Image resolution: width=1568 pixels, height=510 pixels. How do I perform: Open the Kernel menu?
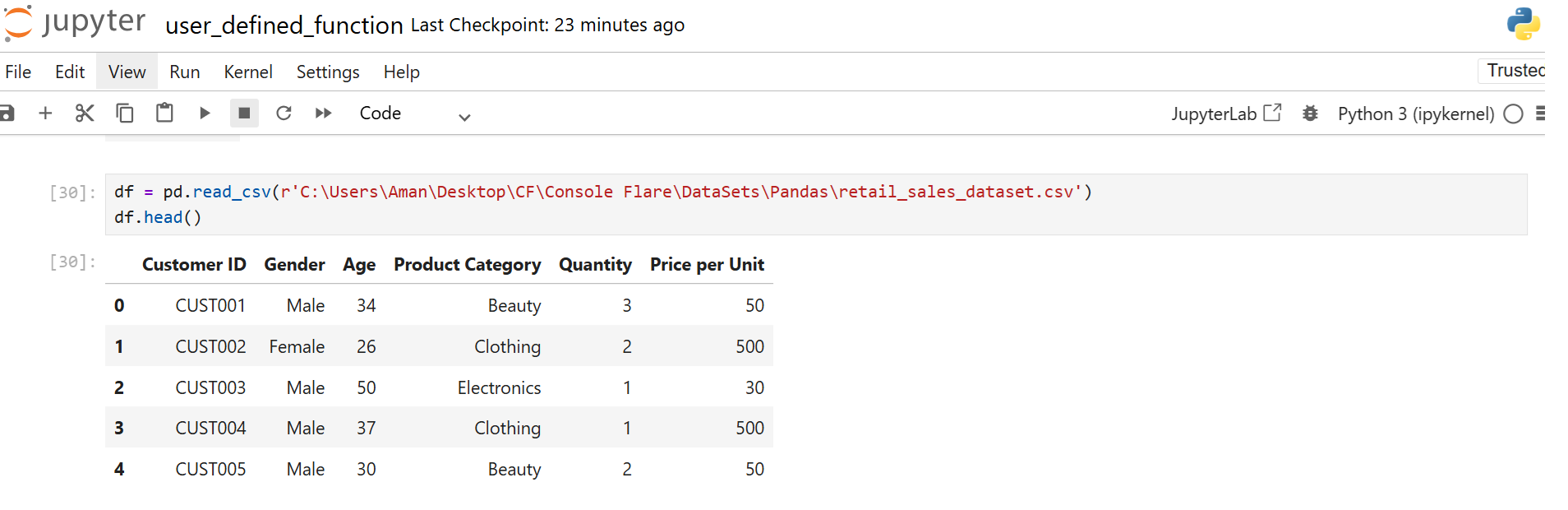pyautogui.click(x=247, y=72)
